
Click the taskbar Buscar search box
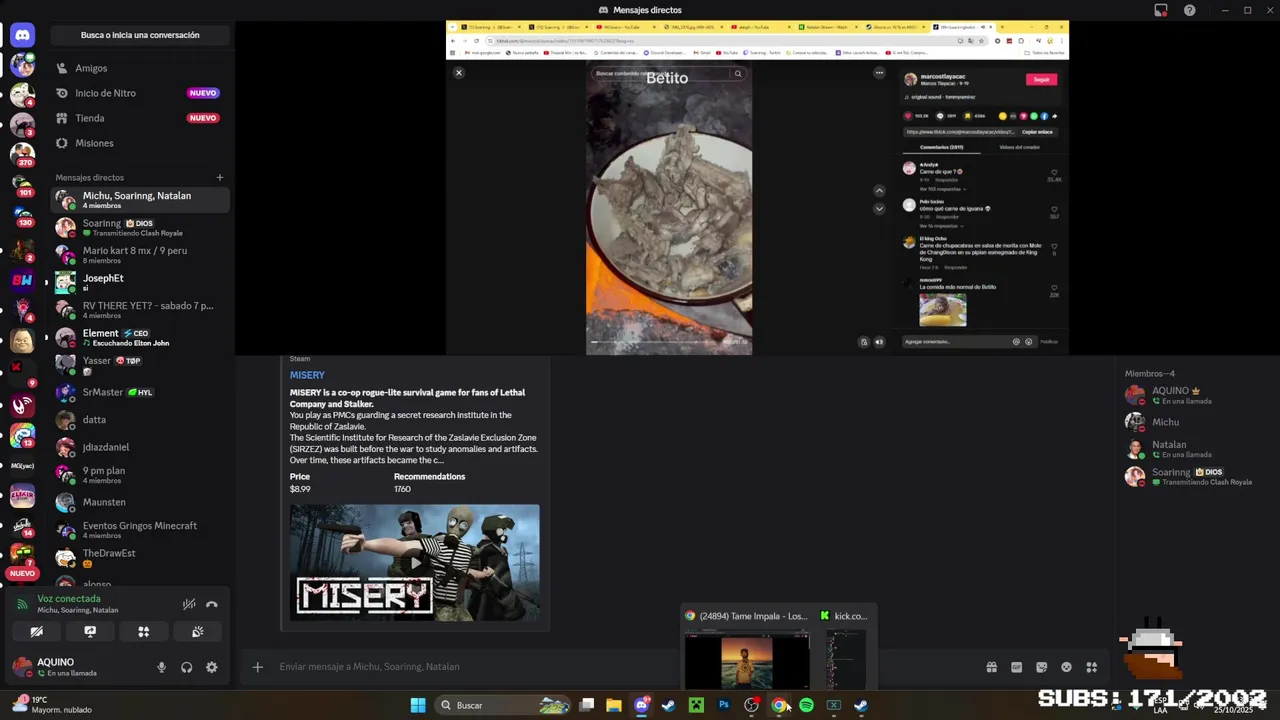tap(505, 705)
